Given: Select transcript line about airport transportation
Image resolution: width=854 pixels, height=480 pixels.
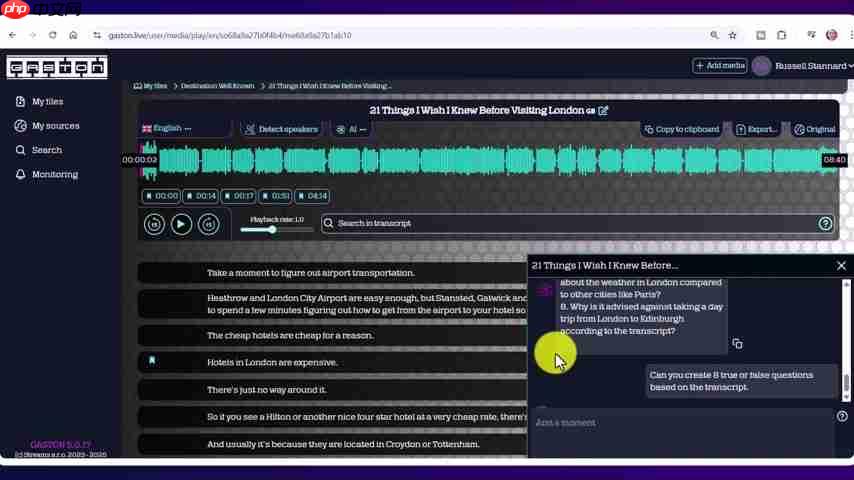Looking at the screenshot, I should click(x=332, y=273).
